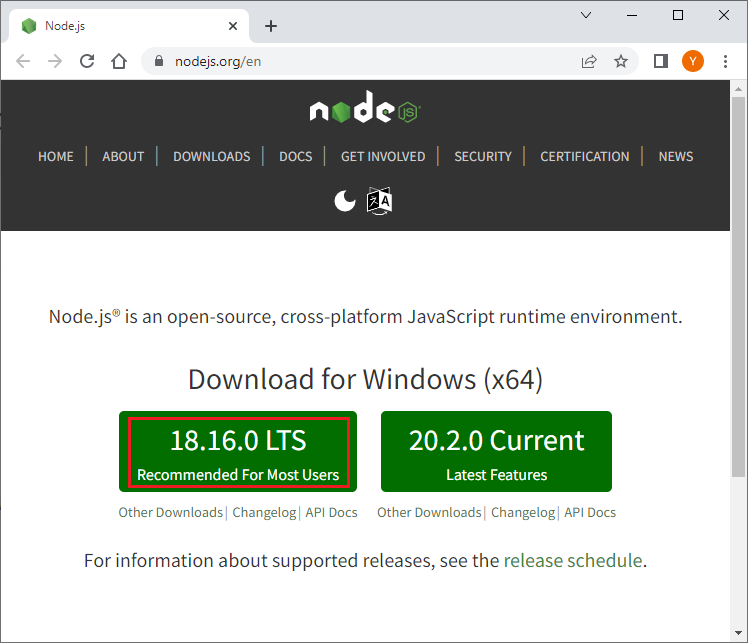Open API Docs under Current
The height and width of the screenshot is (643, 748).
(x=590, y=512)
